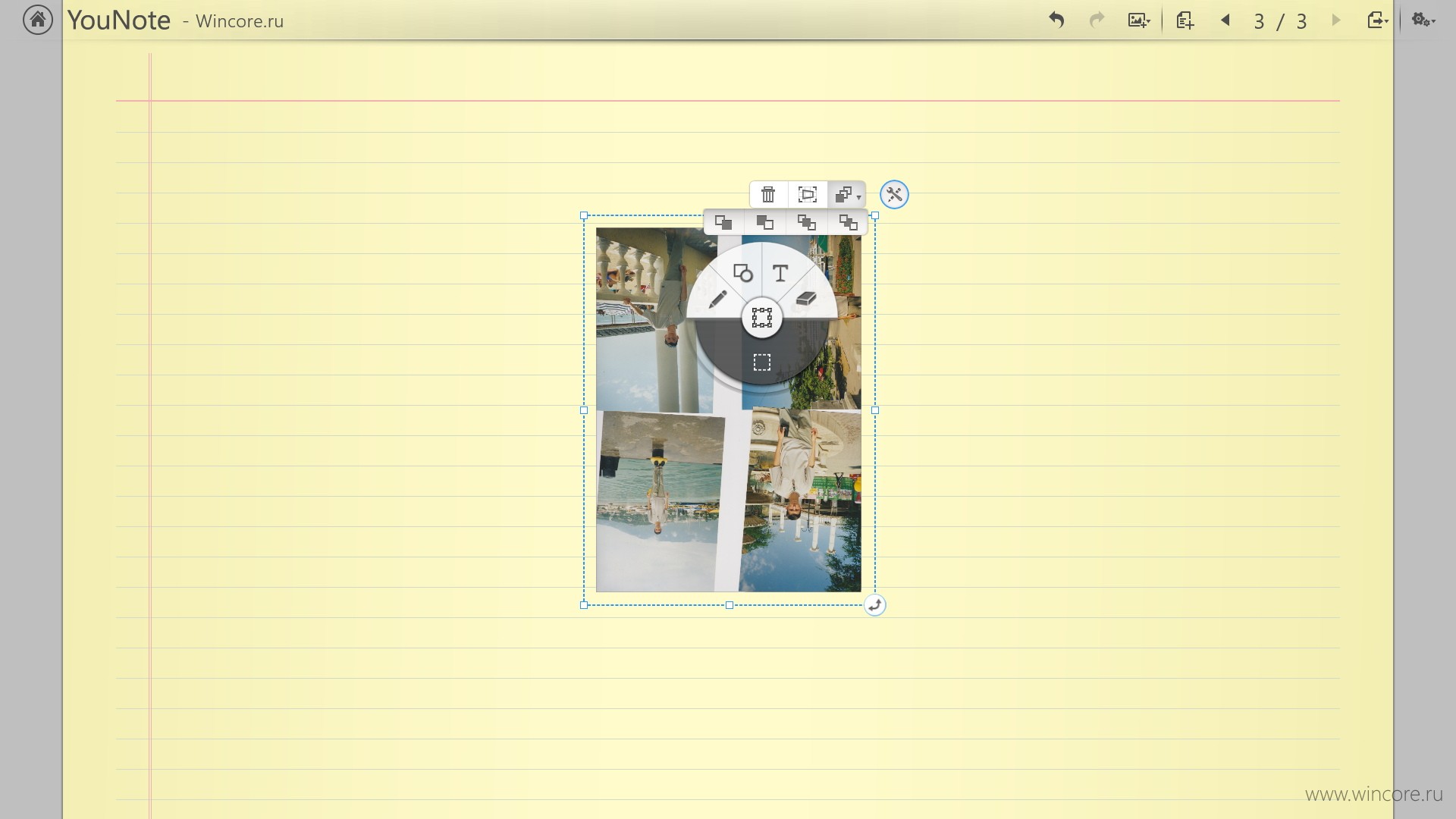Go to the previous page
The height and width of the screenshot is (819, 1456).
coord(1225,20)
